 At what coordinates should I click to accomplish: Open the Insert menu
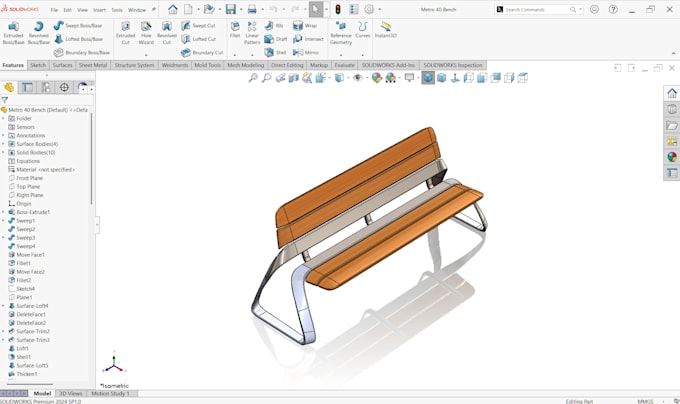[99, 10]
